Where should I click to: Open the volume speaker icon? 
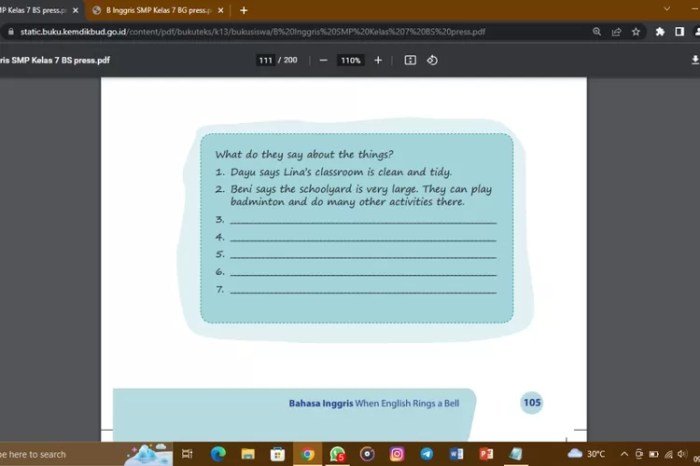coord(682,454)
